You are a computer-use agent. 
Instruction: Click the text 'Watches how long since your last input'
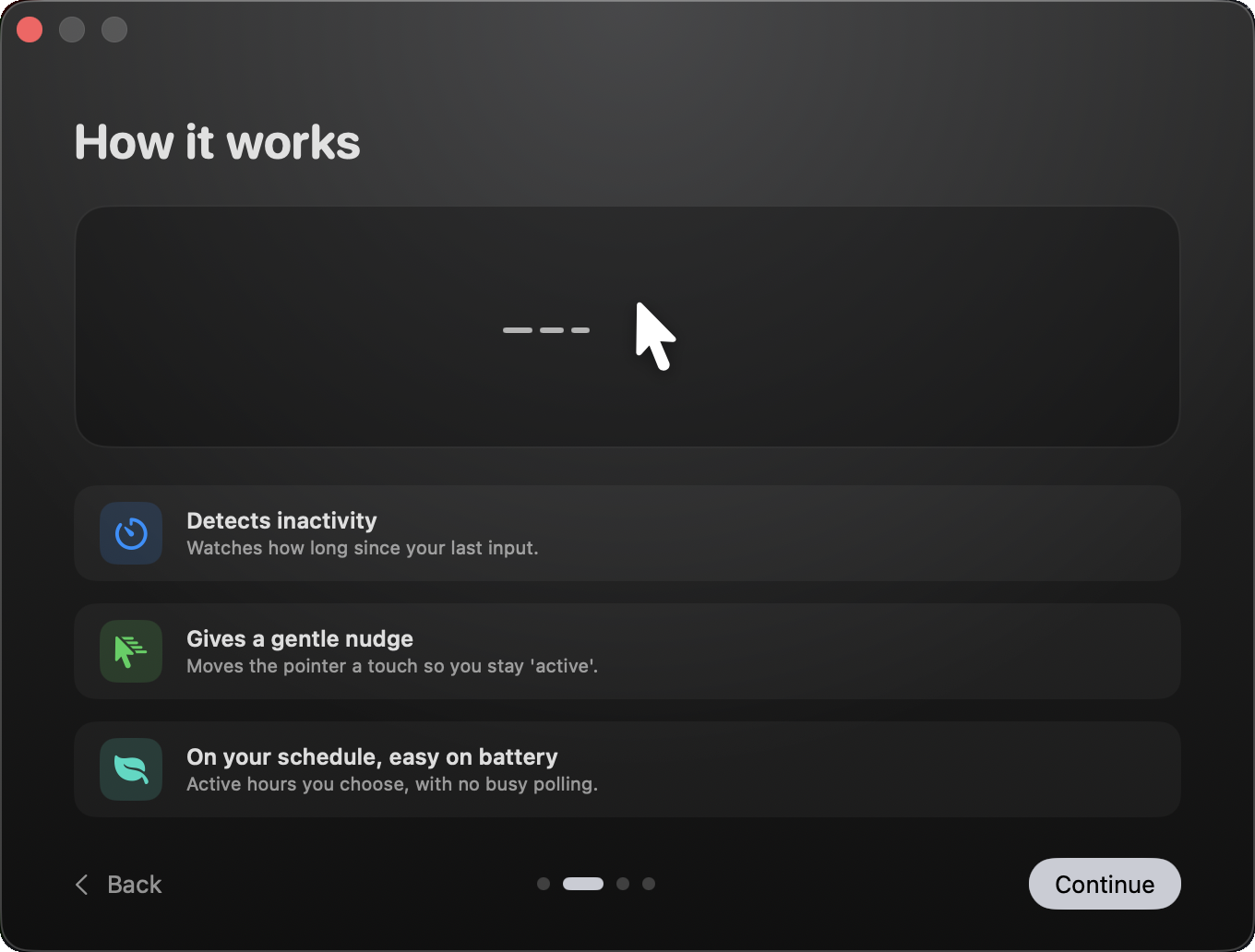(x=362, y=548)
